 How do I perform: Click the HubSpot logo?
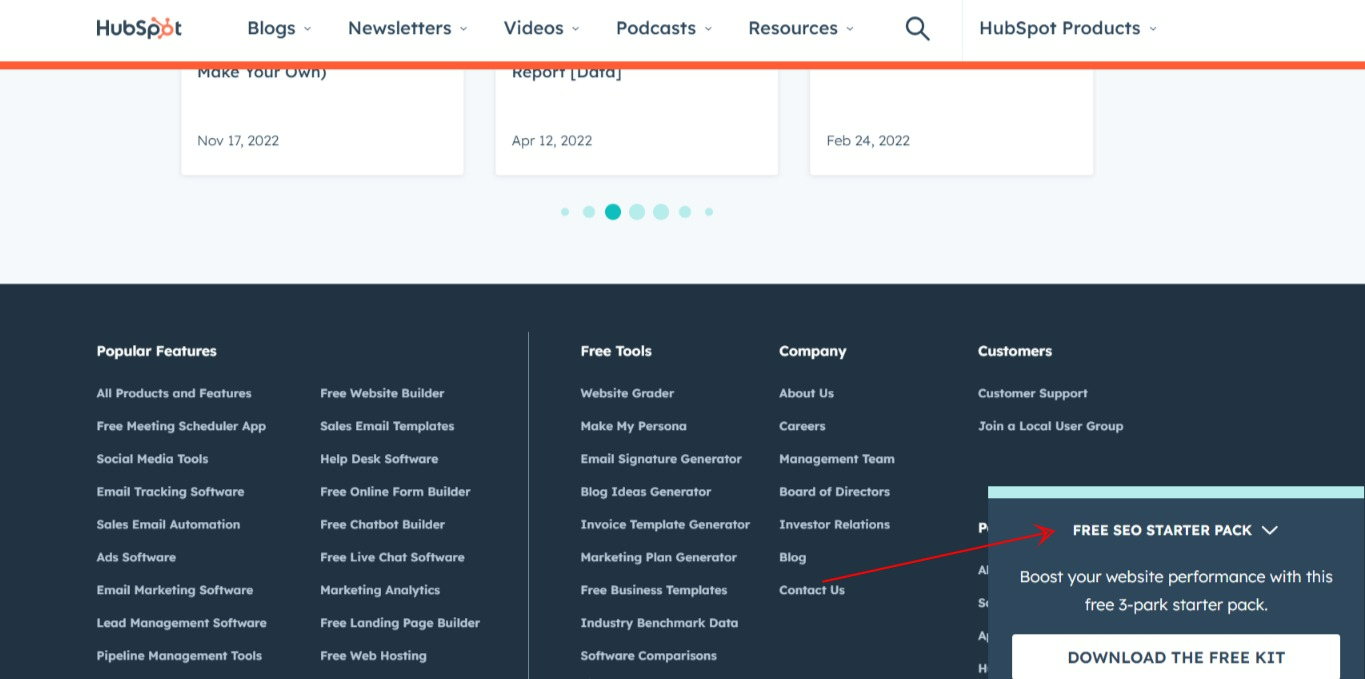(139, 28)
